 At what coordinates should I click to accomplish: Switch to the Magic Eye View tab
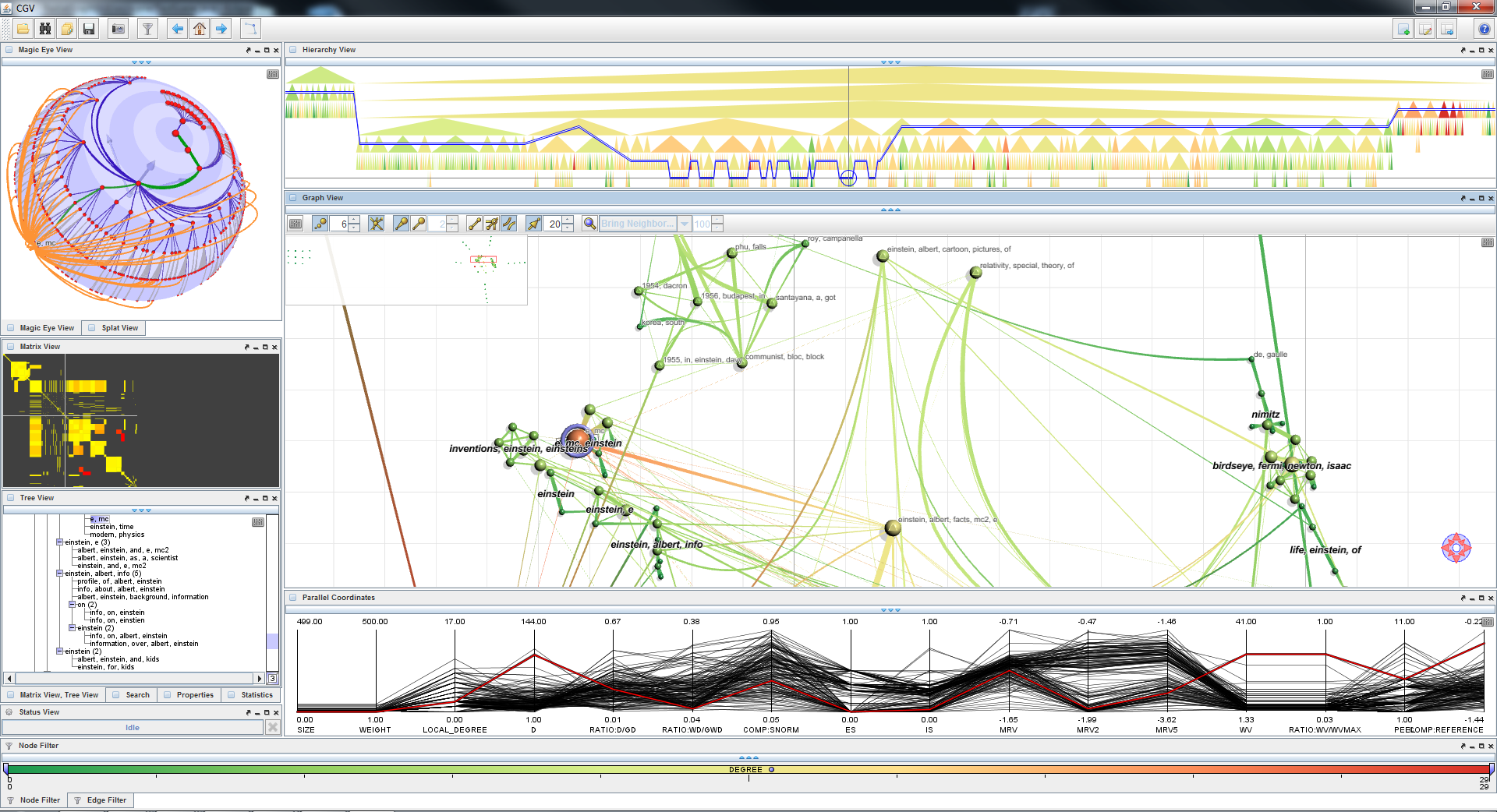41,328
